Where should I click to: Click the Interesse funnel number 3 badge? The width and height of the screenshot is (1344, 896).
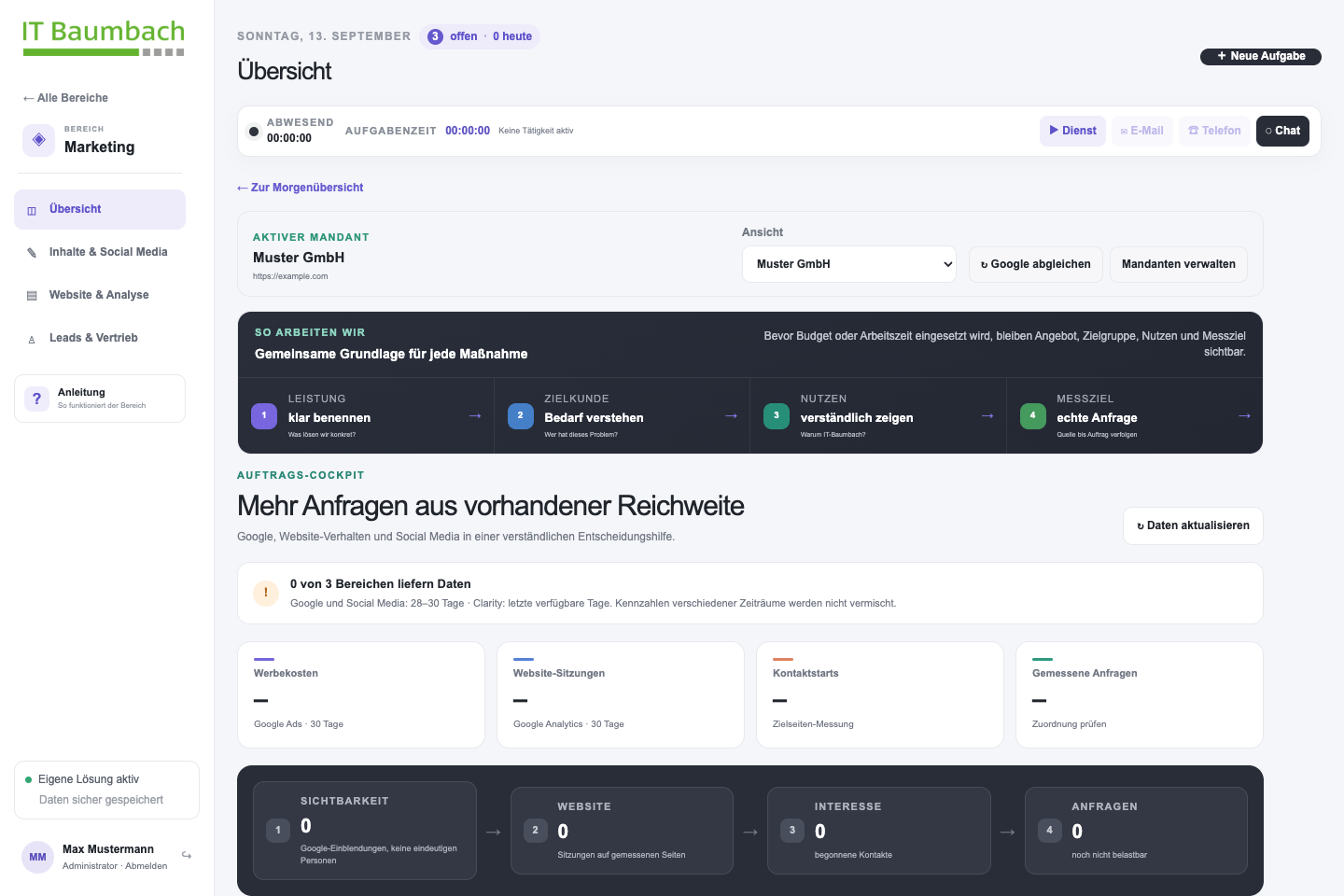(792, 830)
